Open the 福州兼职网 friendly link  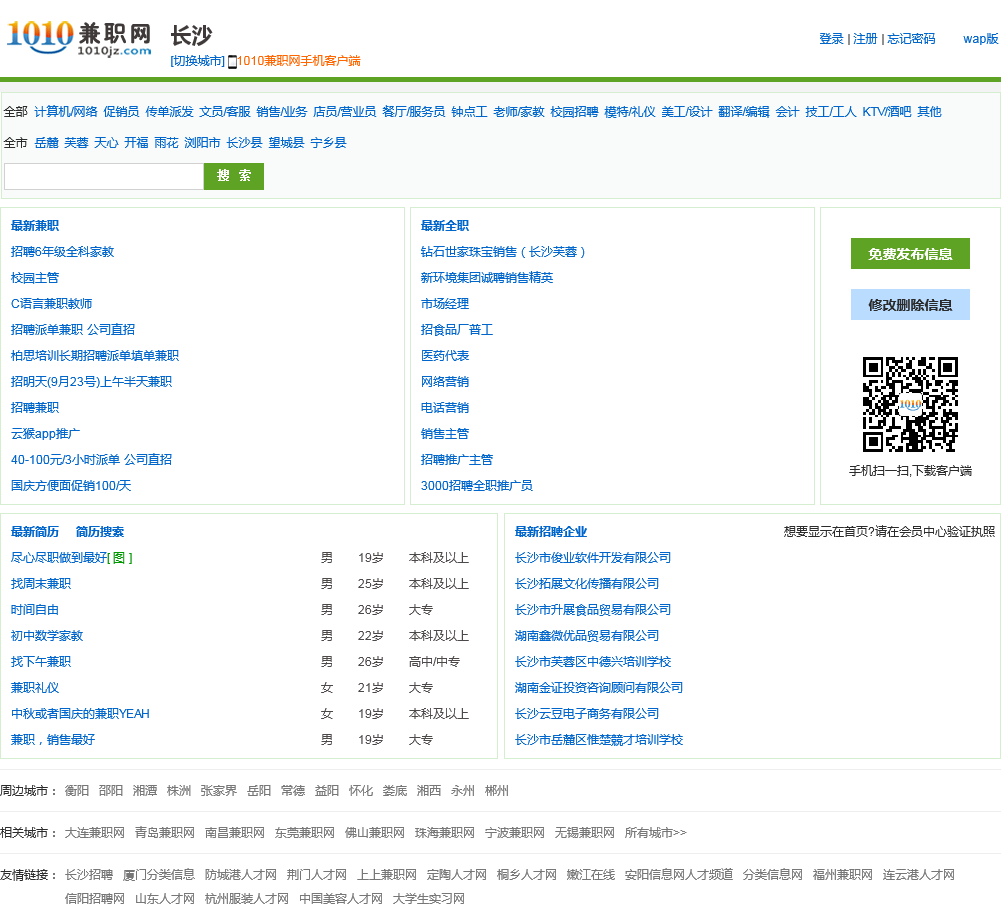(x=843, y=875)
